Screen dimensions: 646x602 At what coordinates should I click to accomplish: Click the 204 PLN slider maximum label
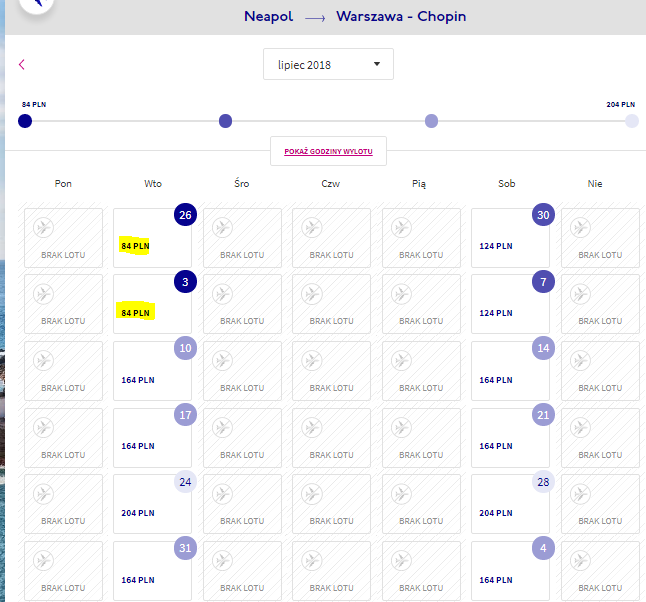[x=620, y=104]
